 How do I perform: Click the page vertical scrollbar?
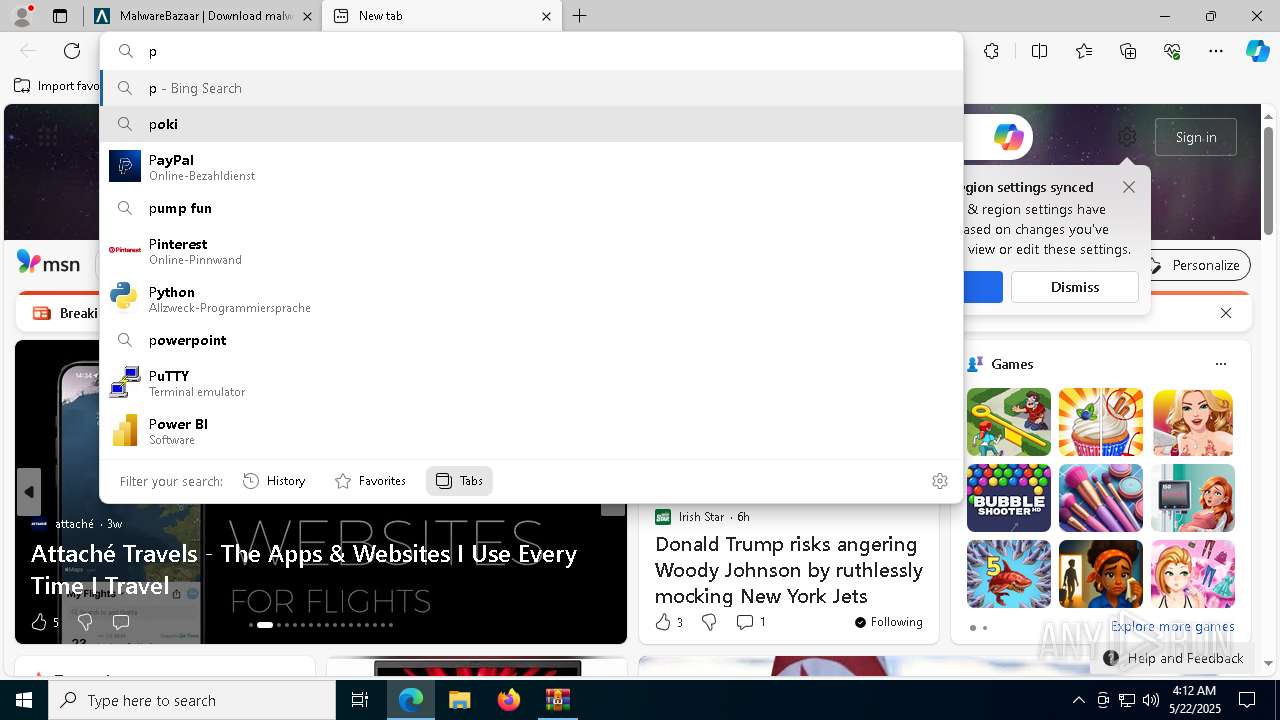coord(1269,180)
